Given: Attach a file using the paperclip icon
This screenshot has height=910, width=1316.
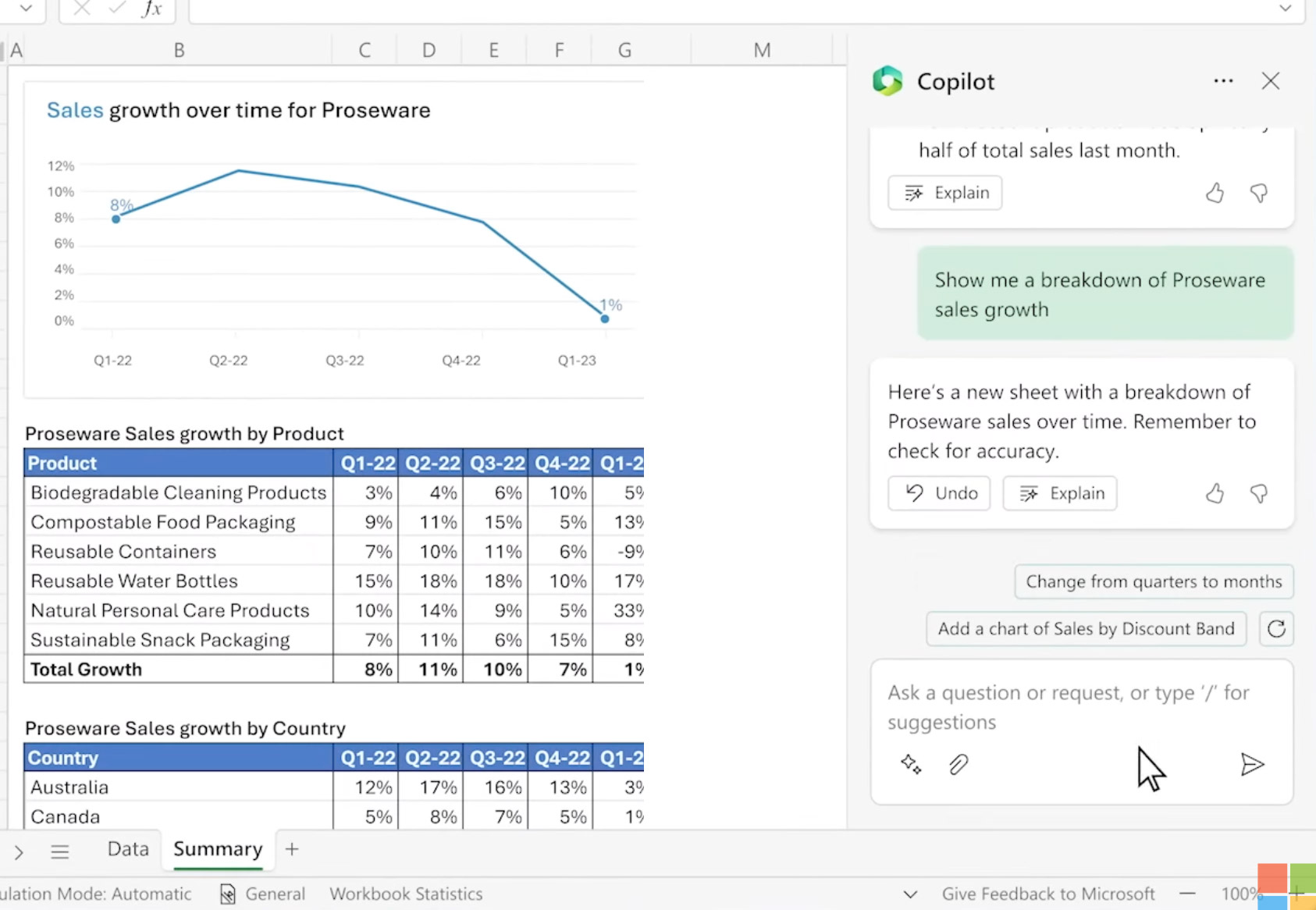Looking at the screenshot, I should (x=959, y=765).
